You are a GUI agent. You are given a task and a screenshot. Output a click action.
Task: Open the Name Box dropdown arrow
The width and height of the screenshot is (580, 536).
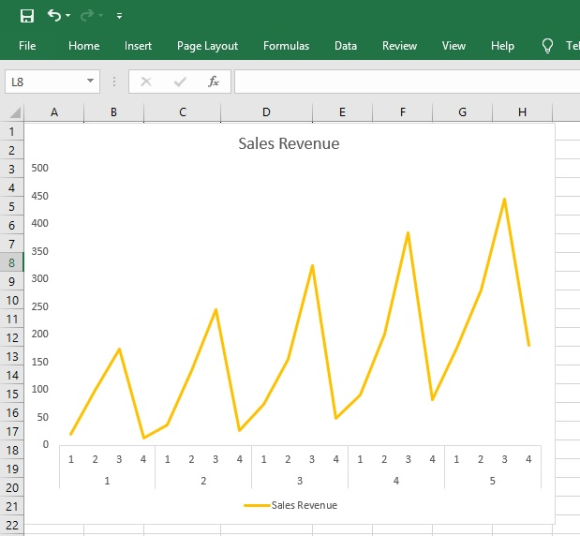pyautogui.click(x=90, y=81)
